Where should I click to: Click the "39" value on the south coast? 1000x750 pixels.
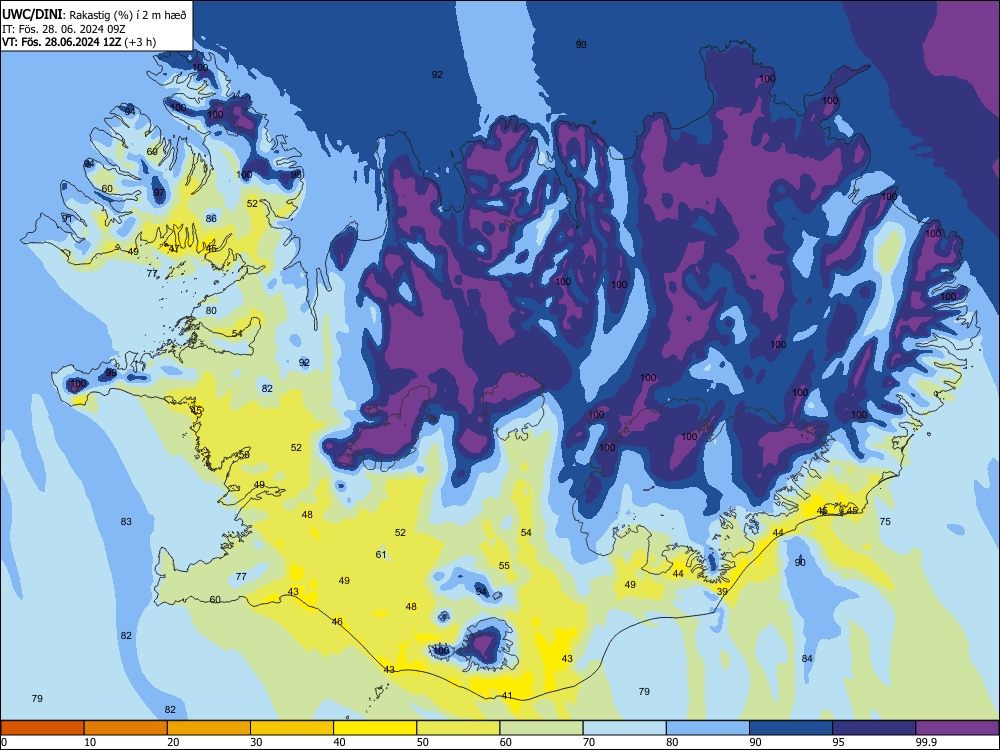pyautogui.click(x=722, y=592)
